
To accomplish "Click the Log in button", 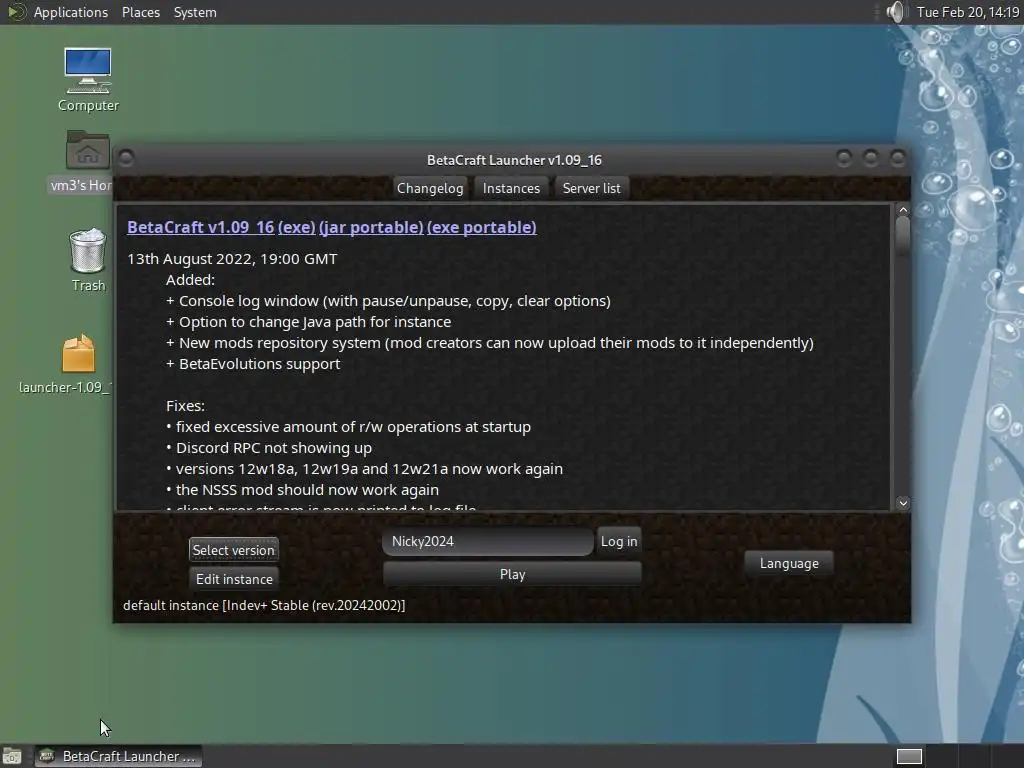I will tap(619, 541).
